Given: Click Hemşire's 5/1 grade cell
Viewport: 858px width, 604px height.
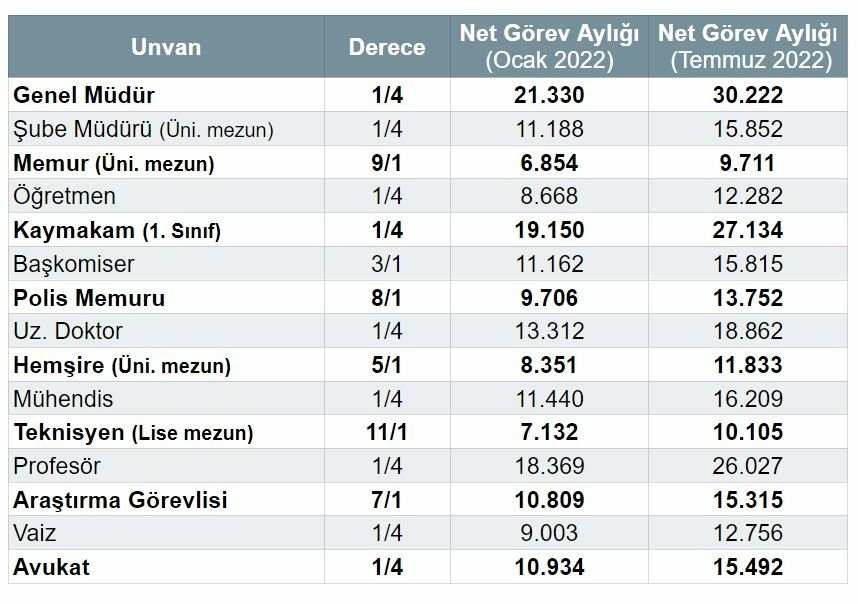Looking at the screenshot, I should 387,366.
